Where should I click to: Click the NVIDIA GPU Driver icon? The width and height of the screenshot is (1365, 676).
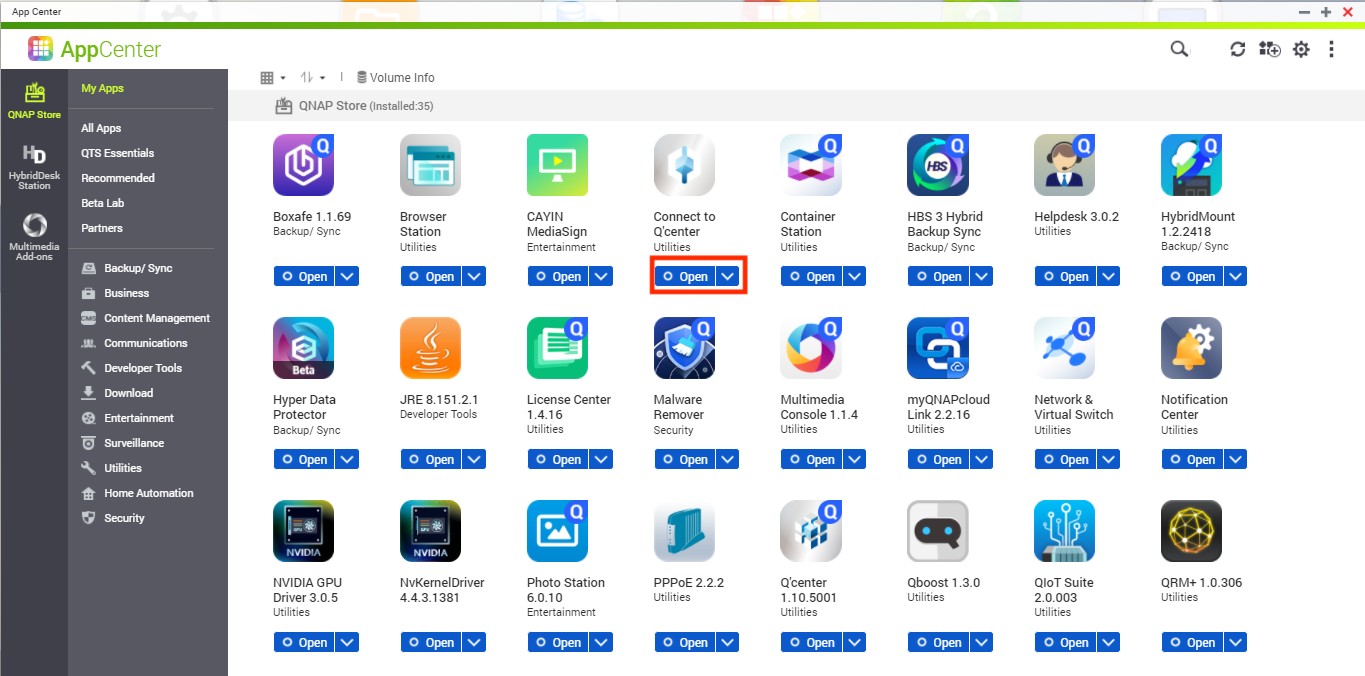[x=303, y=531]
